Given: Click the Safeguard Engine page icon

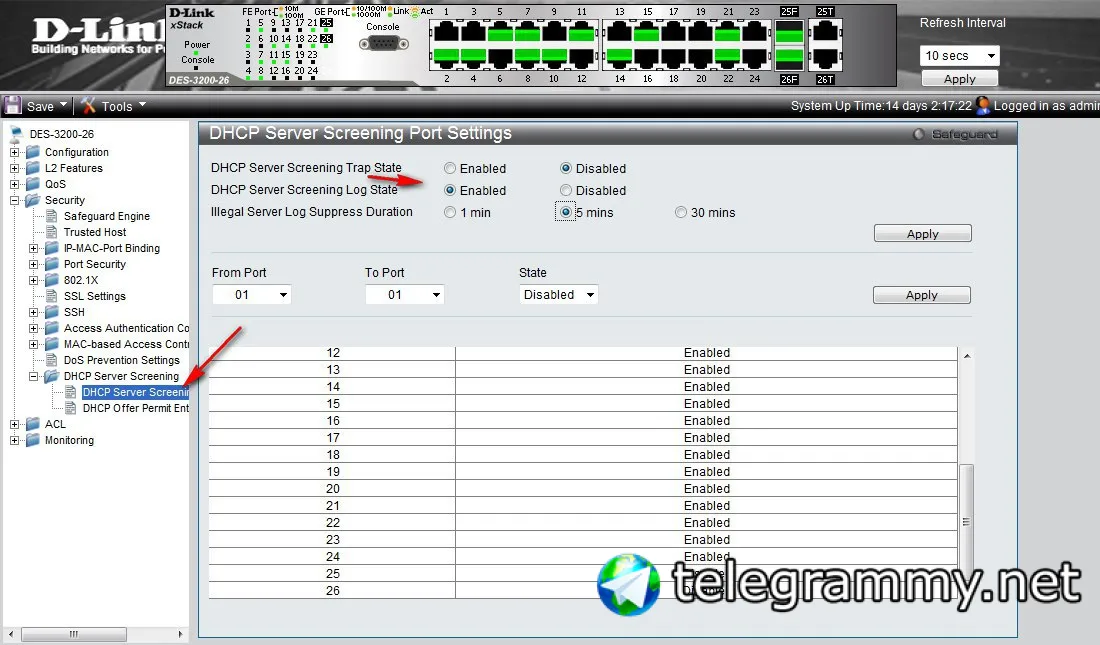Looking at the screenshot, I should (x=52, y=216).
